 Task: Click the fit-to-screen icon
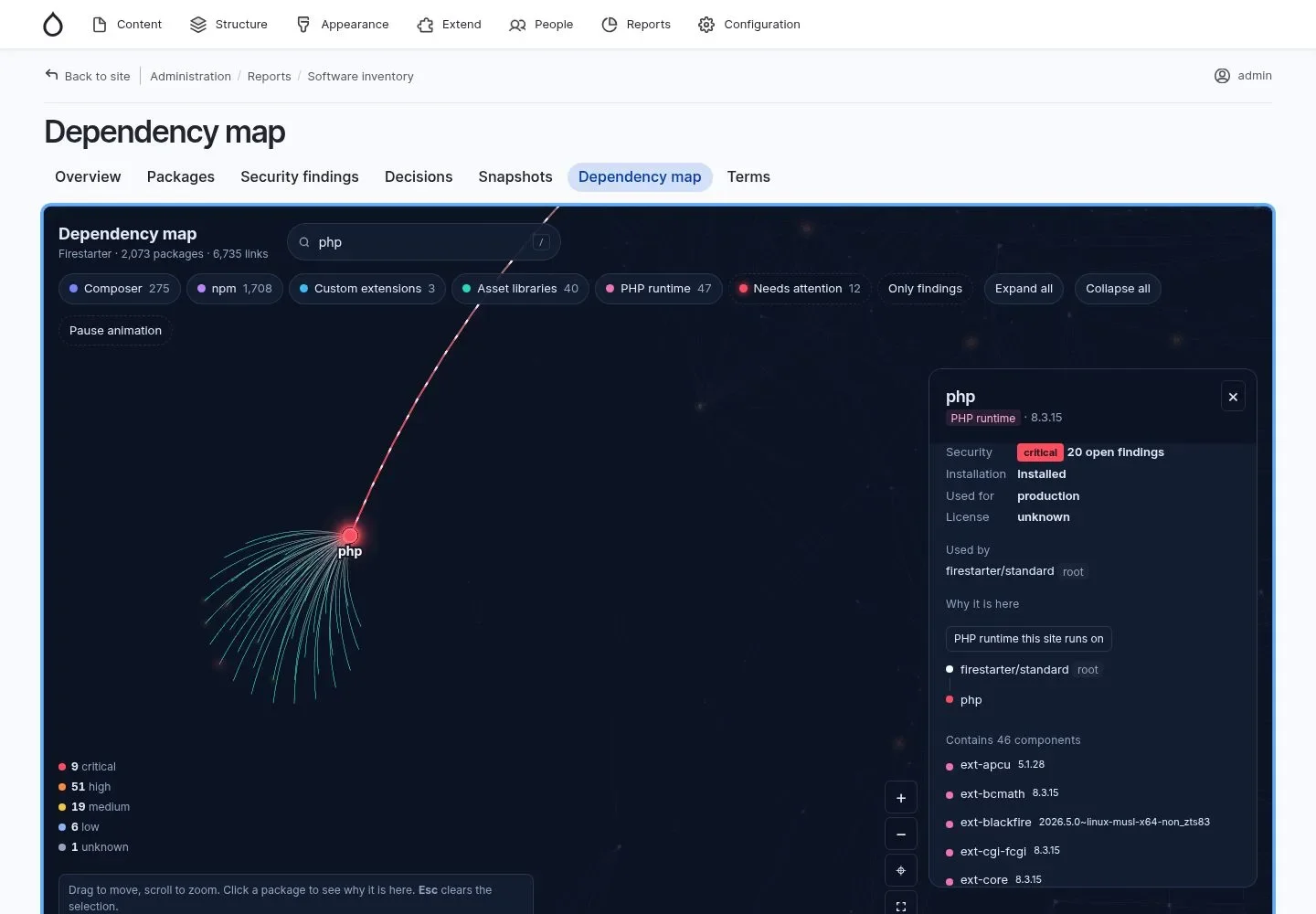(901, 905)
